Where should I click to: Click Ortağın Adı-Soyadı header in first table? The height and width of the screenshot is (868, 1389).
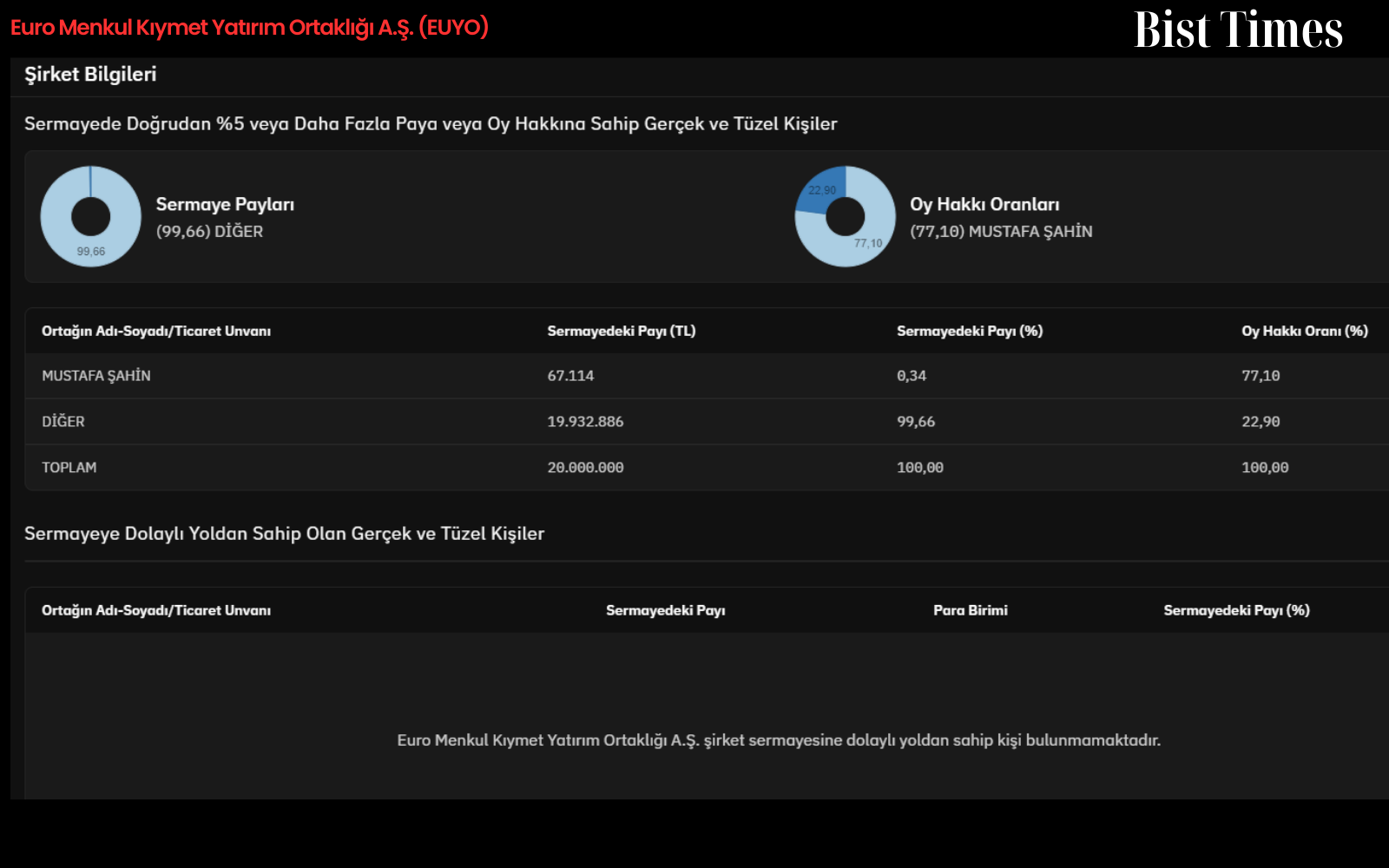156,331
